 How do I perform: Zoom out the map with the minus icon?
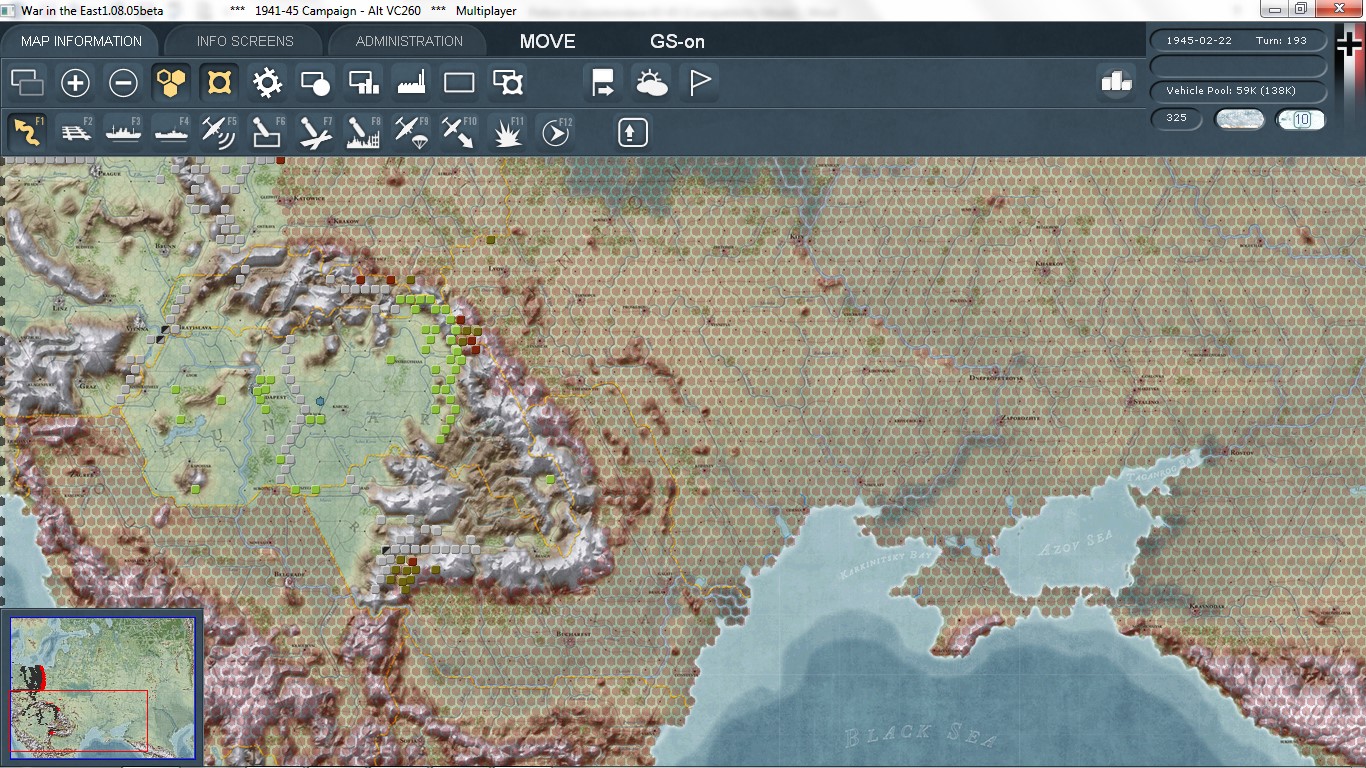pos(123,82)
